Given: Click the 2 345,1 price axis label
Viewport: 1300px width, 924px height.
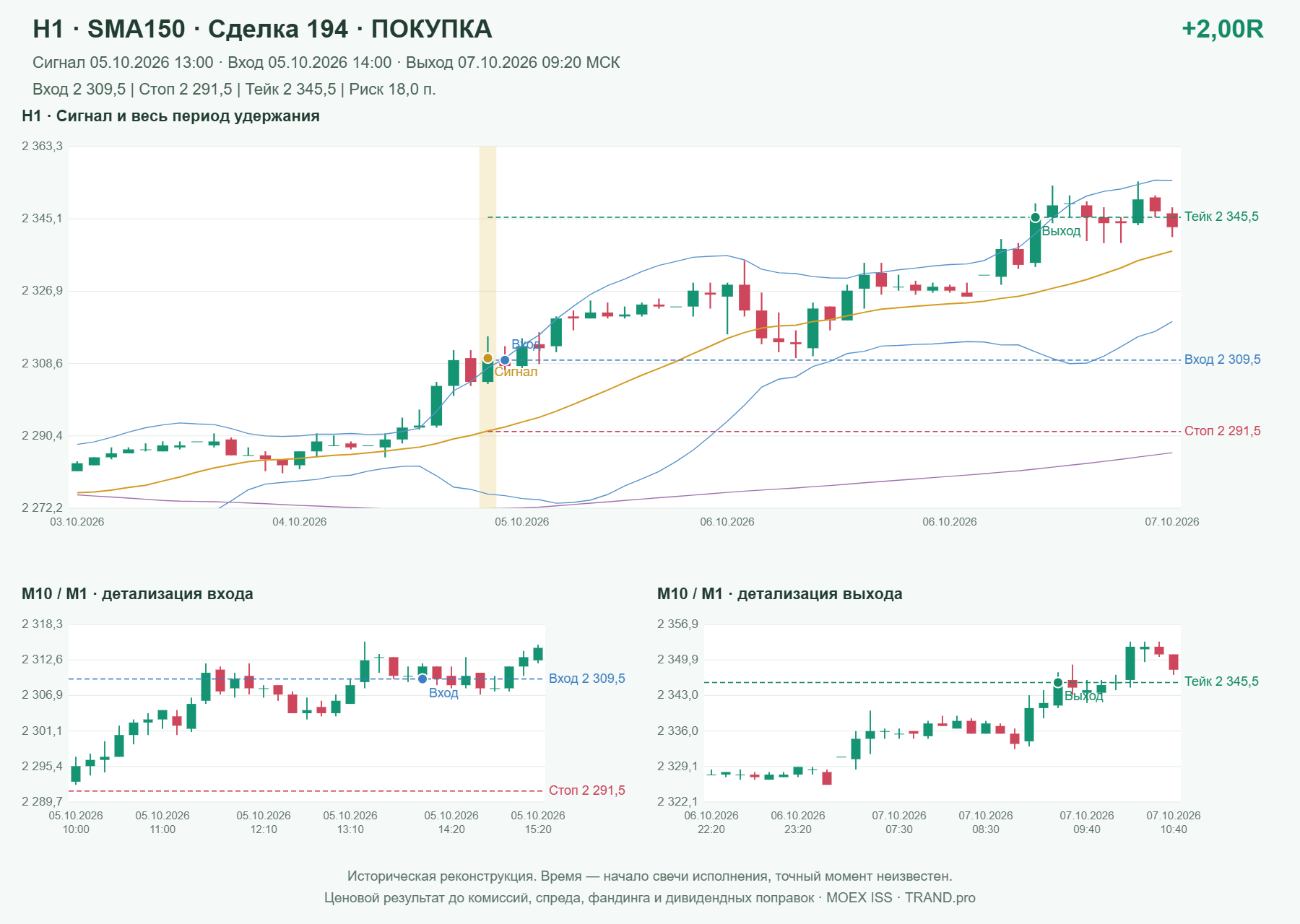Looking at the screenshot, I should coord(42,218).
